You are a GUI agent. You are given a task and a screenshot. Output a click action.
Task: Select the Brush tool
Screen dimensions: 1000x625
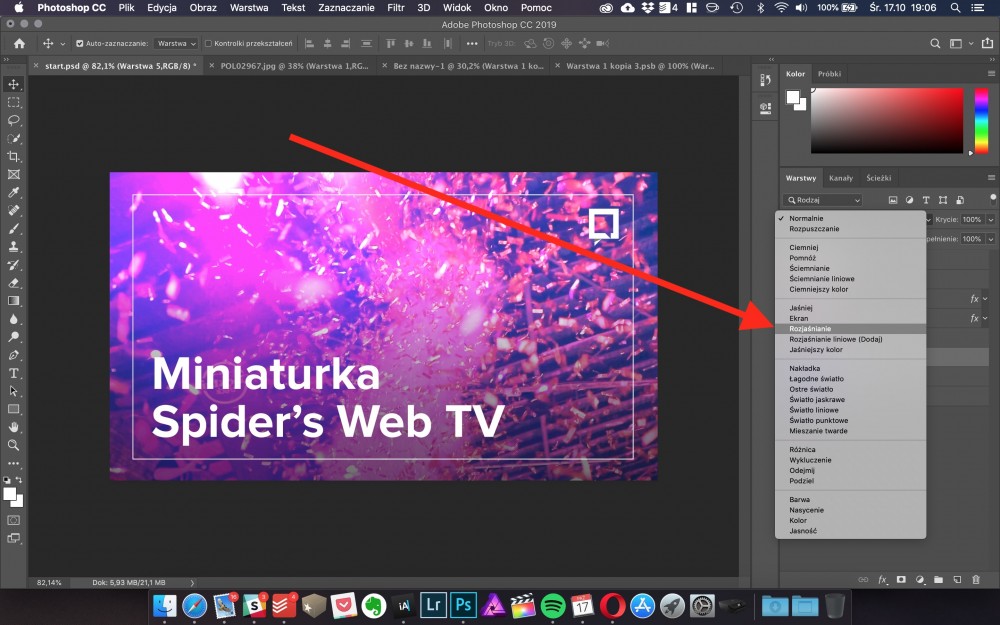[13, 228]
